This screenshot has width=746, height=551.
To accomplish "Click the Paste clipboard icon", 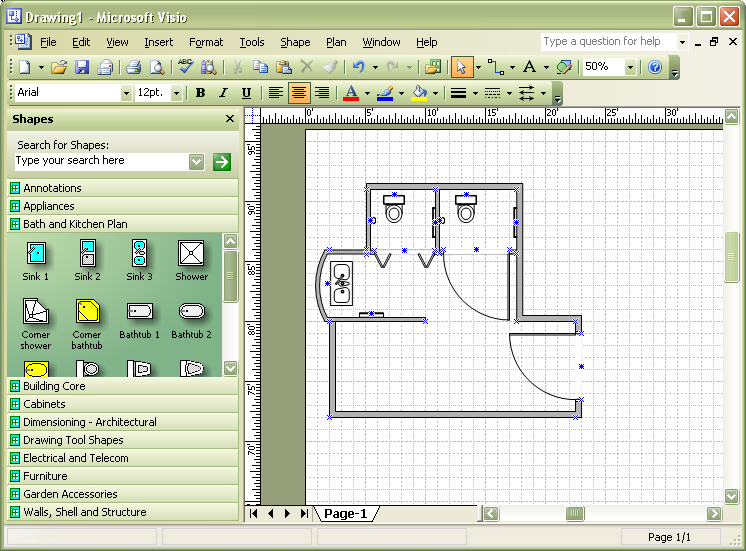I will tap(284, 67).
